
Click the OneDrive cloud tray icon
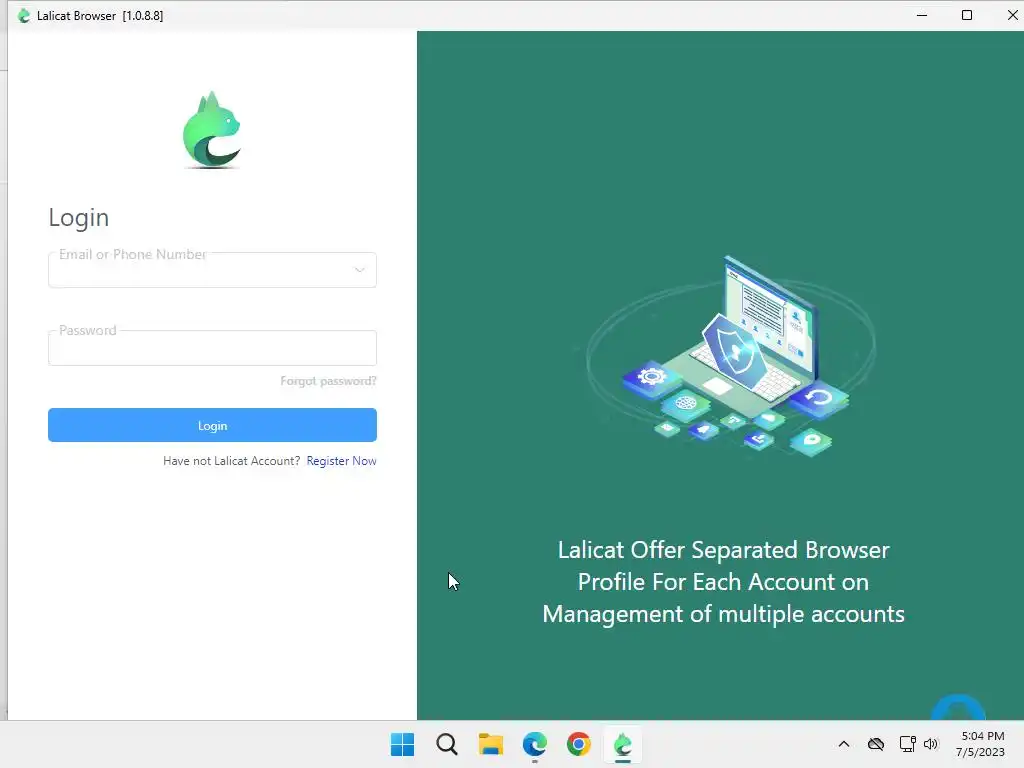point(876,744)
